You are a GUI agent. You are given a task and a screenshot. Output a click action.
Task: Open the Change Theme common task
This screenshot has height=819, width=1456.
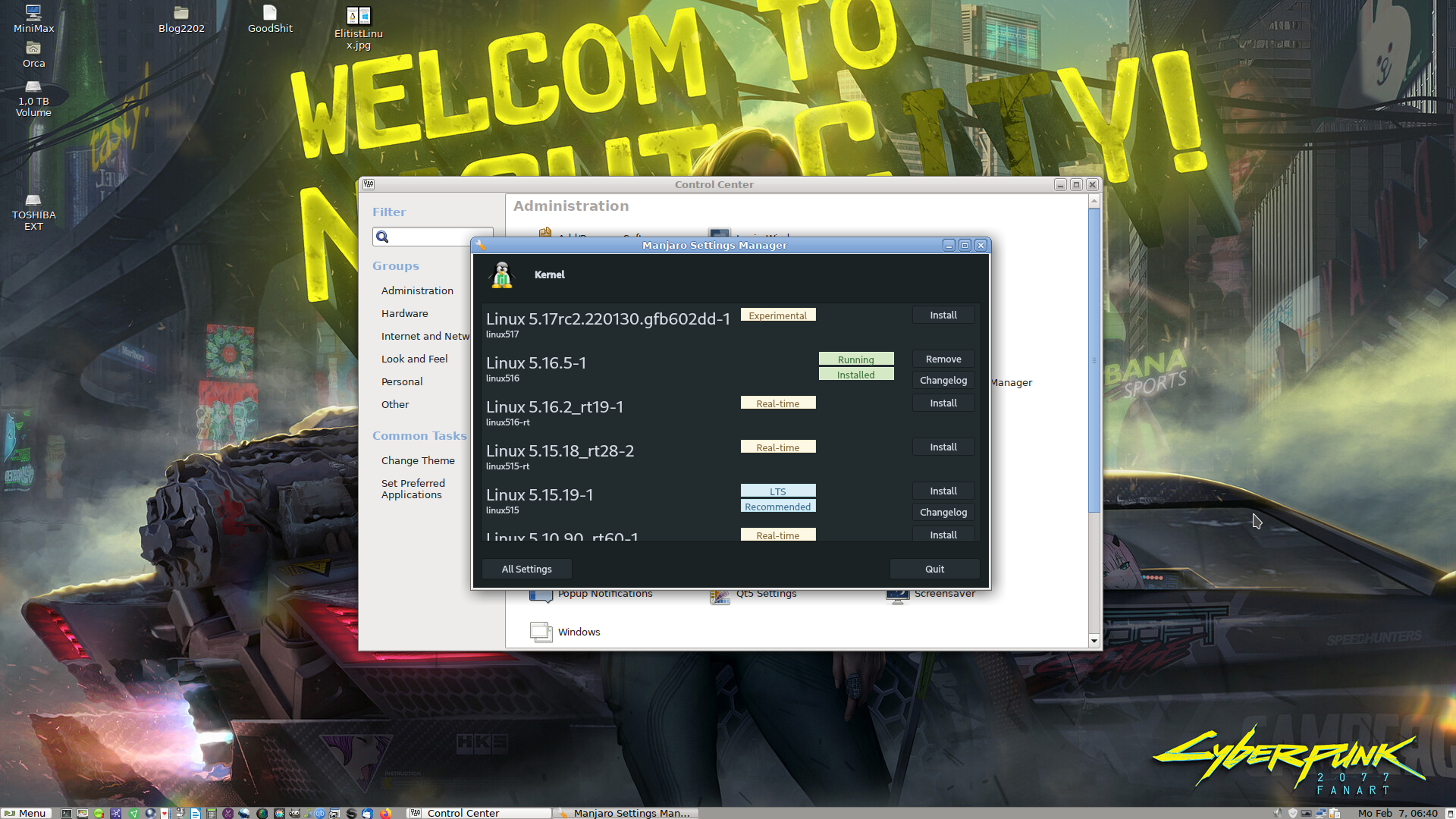click(418, 460)
